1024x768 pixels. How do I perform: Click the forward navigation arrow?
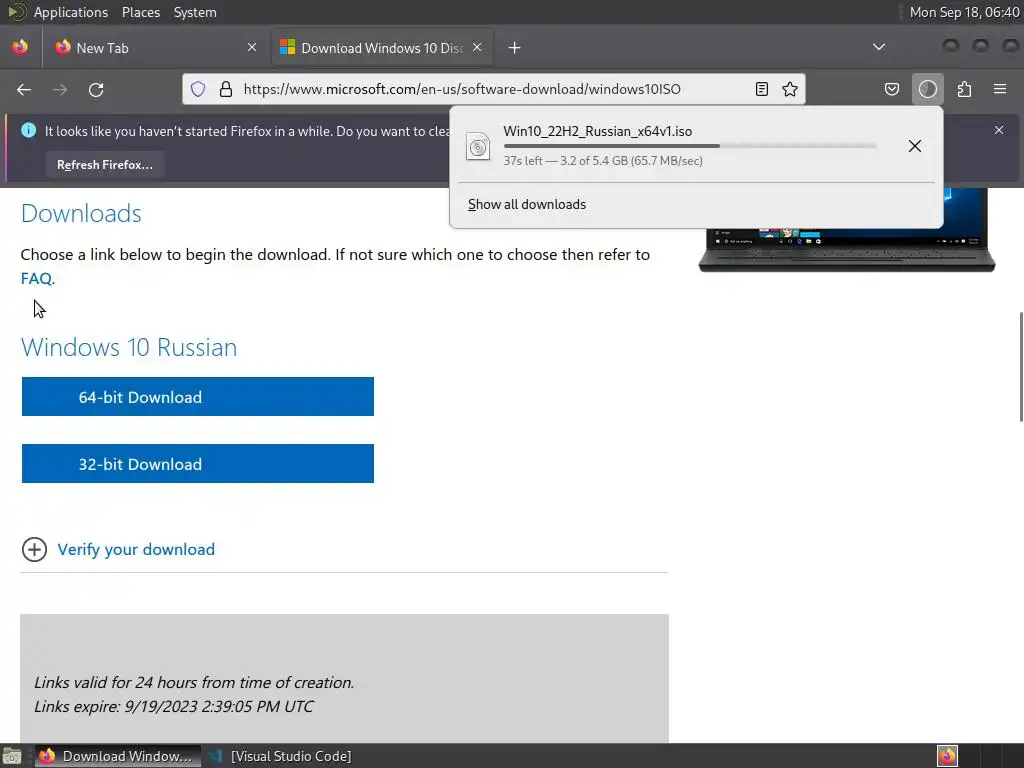pyautogui.click(x=60, y=89)
